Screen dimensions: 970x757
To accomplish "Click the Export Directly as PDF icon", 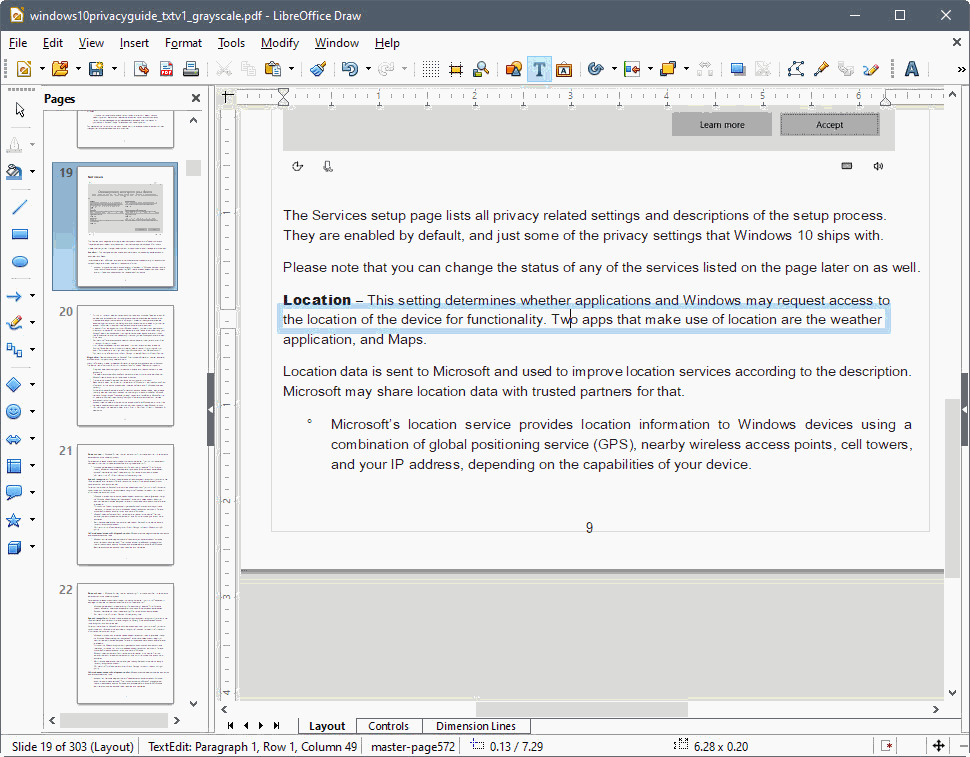I will 168,69.
